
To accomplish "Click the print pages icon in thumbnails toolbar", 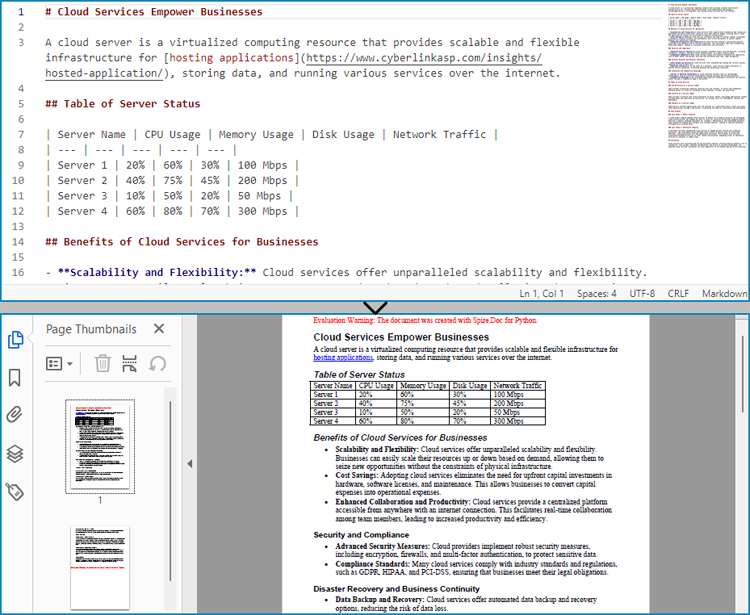I will [129, 363].
